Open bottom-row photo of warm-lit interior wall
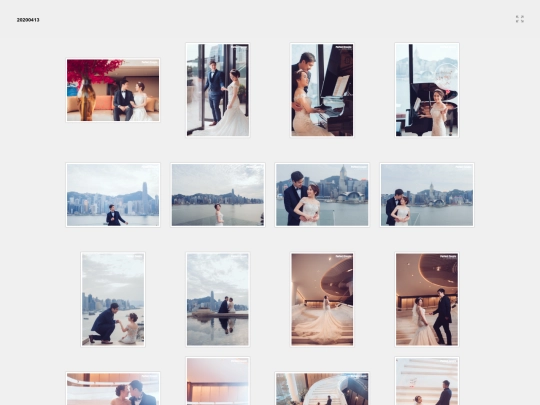Screen dimensions: 540x405 click(218, 381)
